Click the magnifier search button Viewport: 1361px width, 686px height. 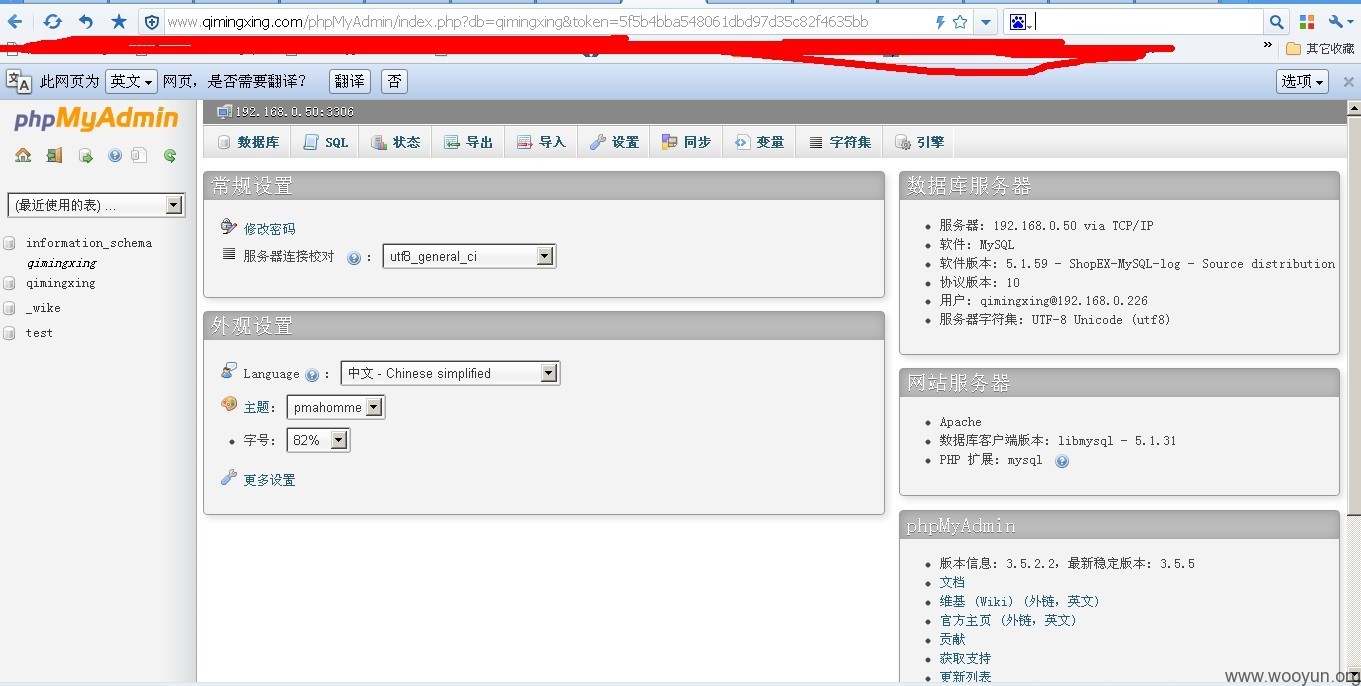[1276, 22]
